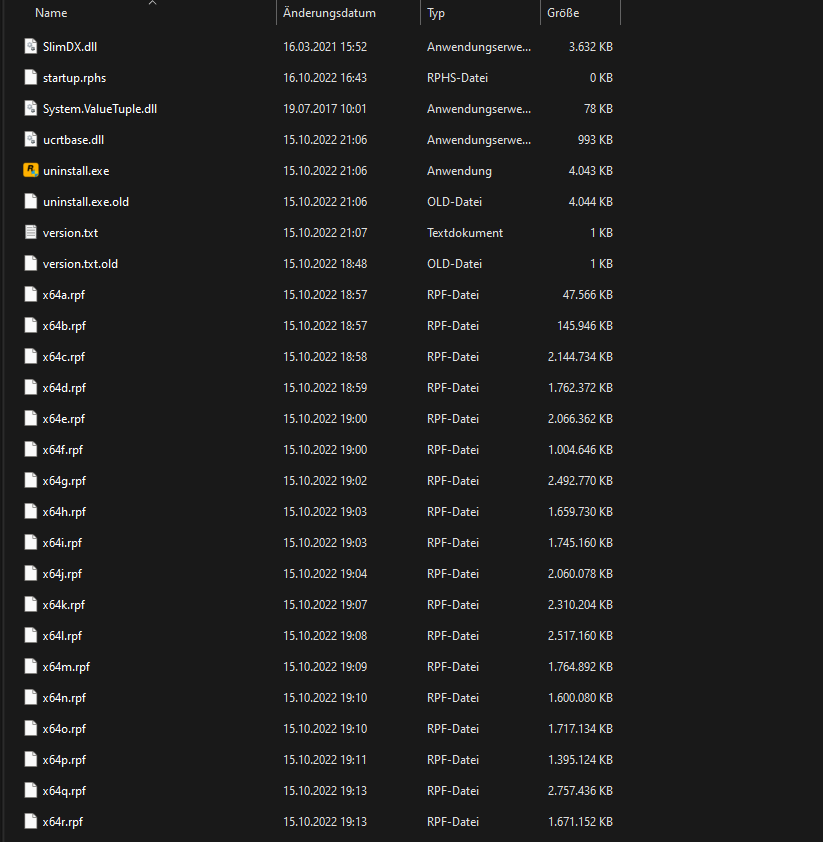Select the x64c.rpf file entry
The width and height of the screenshot is (823, 842).
tap(64, 357)
